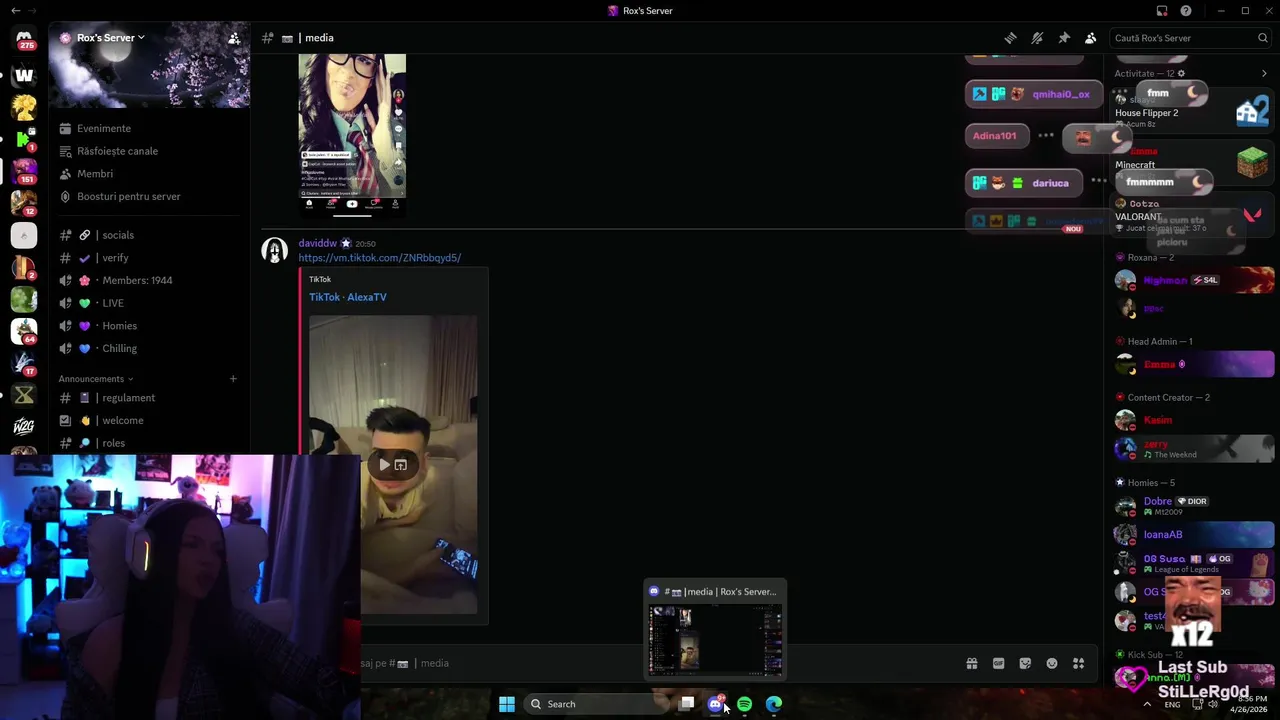The image size is (1280, 720).
Task: Click the Discord taskbar icon
Action: [715, 704]
